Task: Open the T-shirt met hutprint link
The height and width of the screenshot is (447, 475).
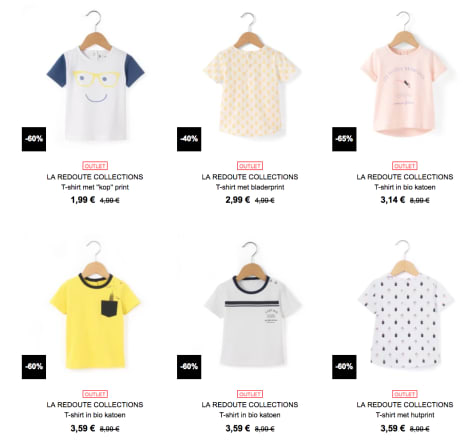Action: [x=405, y=415]
